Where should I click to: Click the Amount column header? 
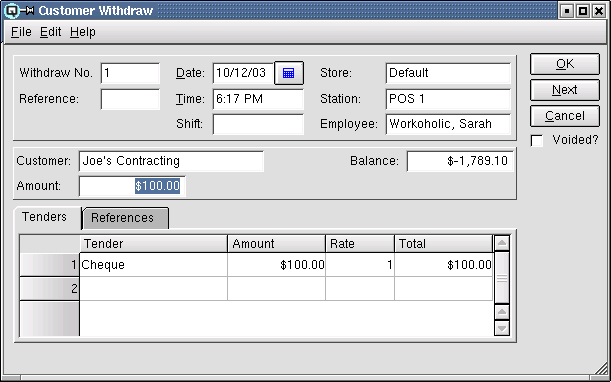(276, 244)
